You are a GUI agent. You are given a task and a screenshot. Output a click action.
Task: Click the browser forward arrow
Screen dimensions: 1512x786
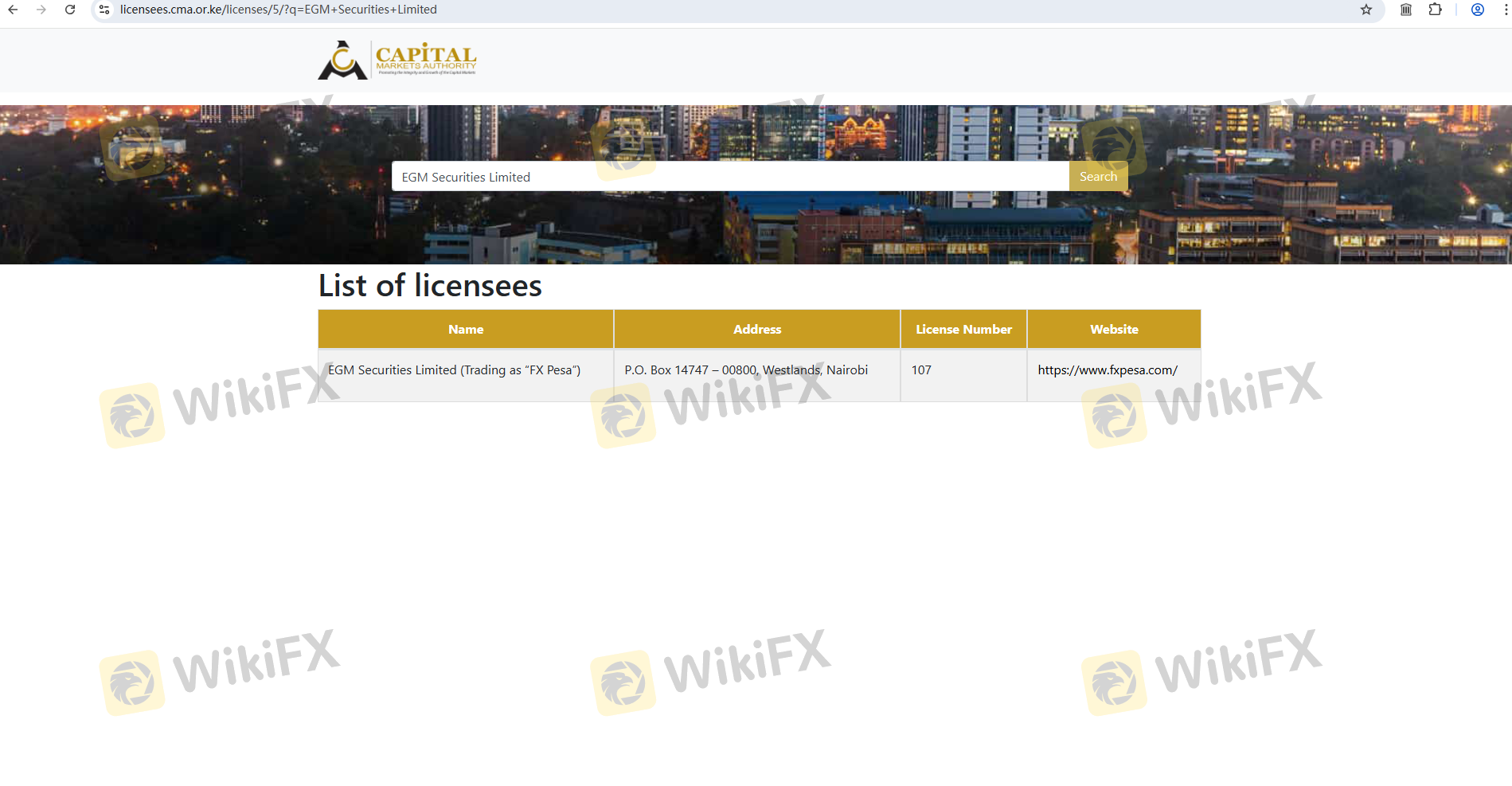[x=41, y=10]
